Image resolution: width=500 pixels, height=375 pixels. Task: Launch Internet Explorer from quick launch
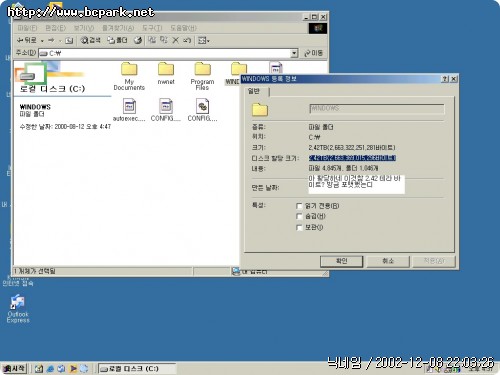point(50,369)
